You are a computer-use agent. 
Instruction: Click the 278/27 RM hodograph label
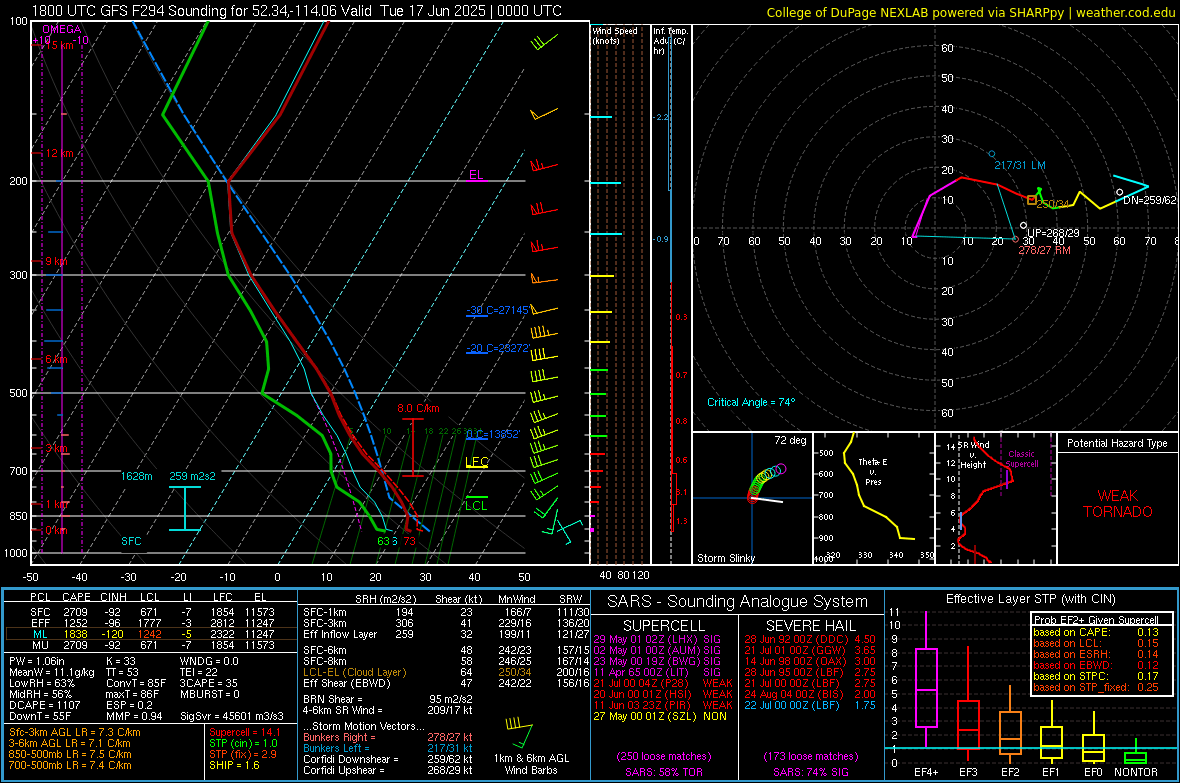(1045, 250)
